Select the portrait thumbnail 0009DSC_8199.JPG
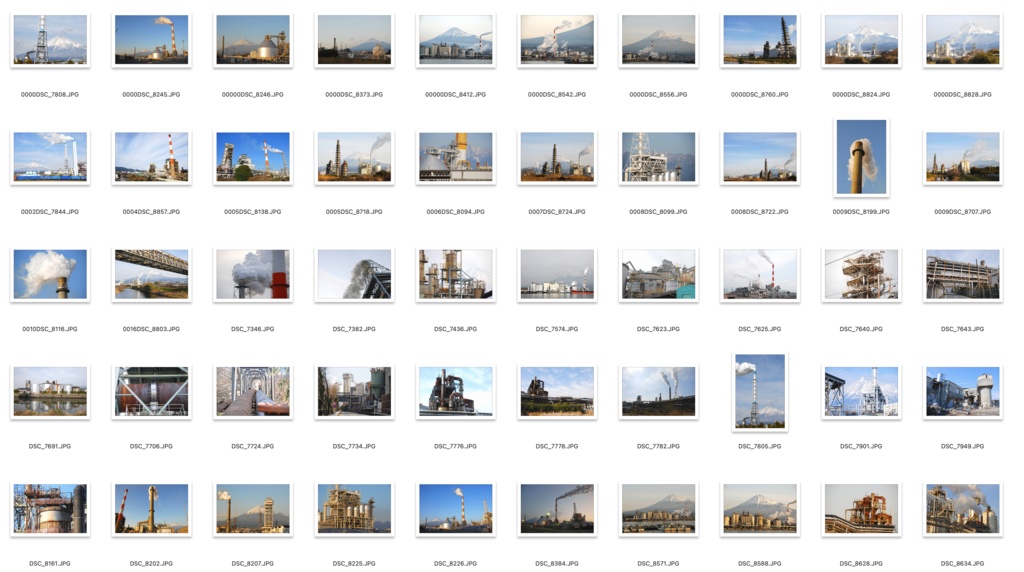The height and width of the screenshot is (572, 1024). (861, 157)
